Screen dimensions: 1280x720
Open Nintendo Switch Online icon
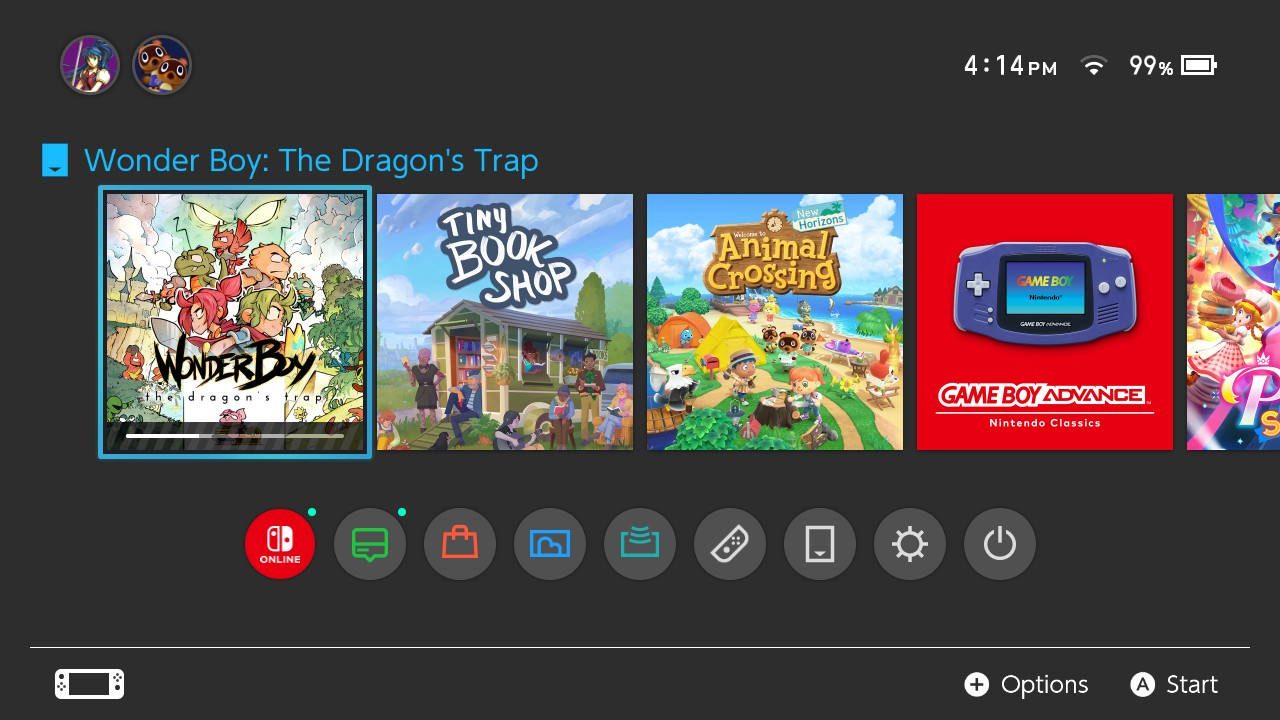[x=280, y=544]
